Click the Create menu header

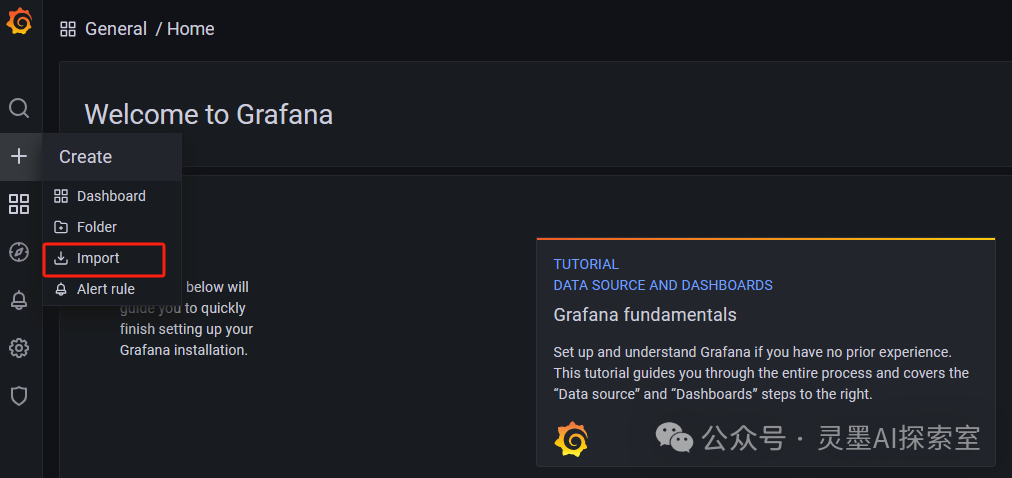pyautogui.click(x=86, y=157)
